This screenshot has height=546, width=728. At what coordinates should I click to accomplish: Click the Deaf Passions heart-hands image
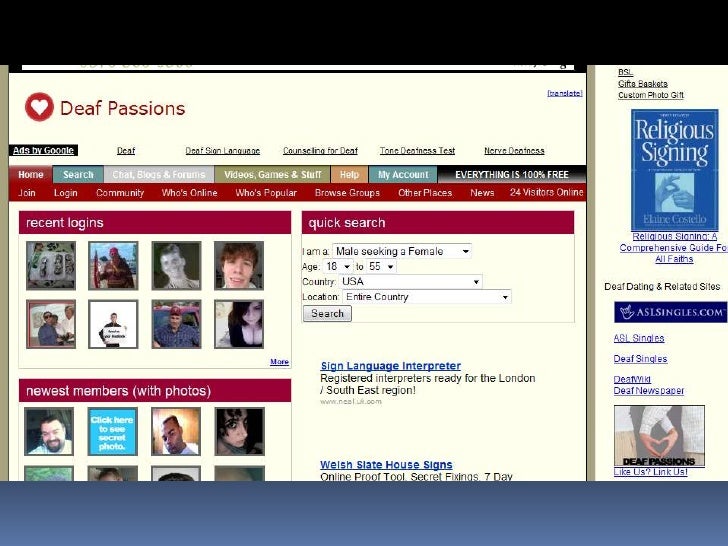pos(659,435)
